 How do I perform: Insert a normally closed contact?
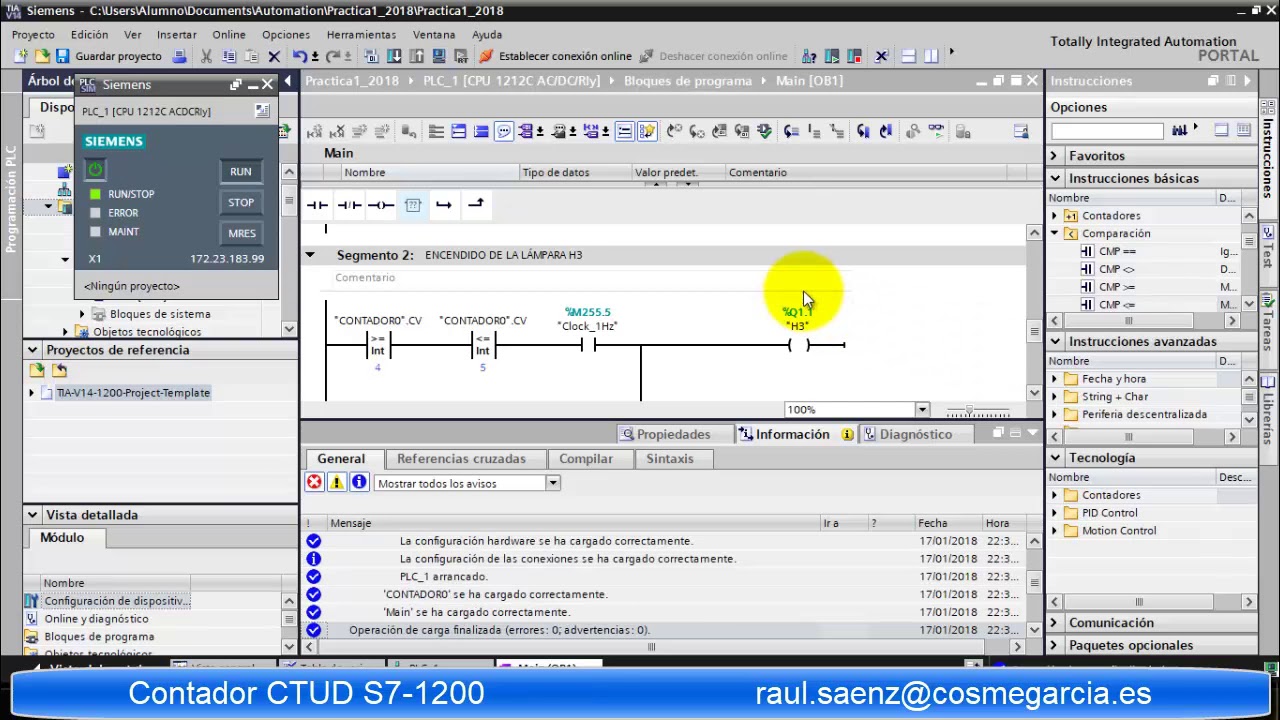pyautogui.click(x=349, y=204)
